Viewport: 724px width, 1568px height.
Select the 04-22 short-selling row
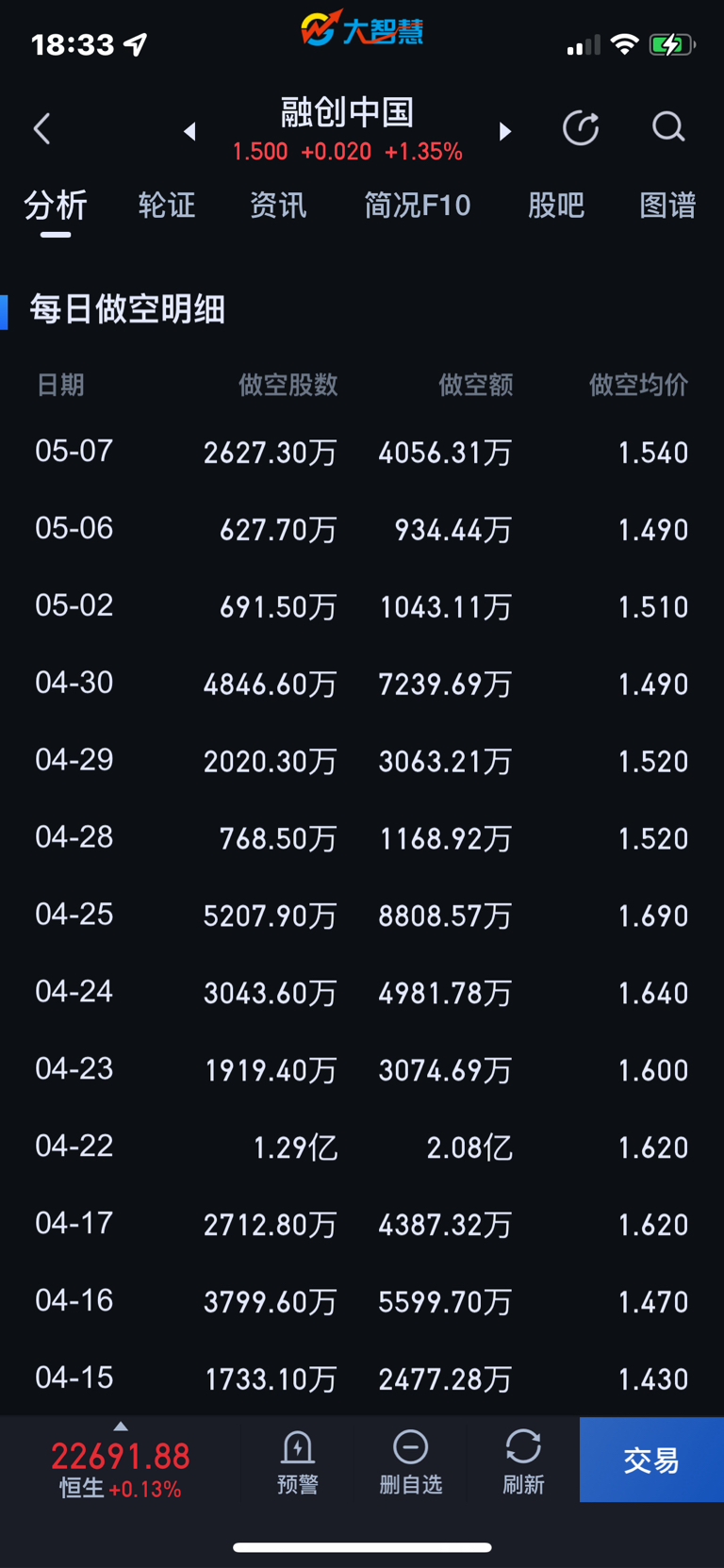pos(362,1147)
